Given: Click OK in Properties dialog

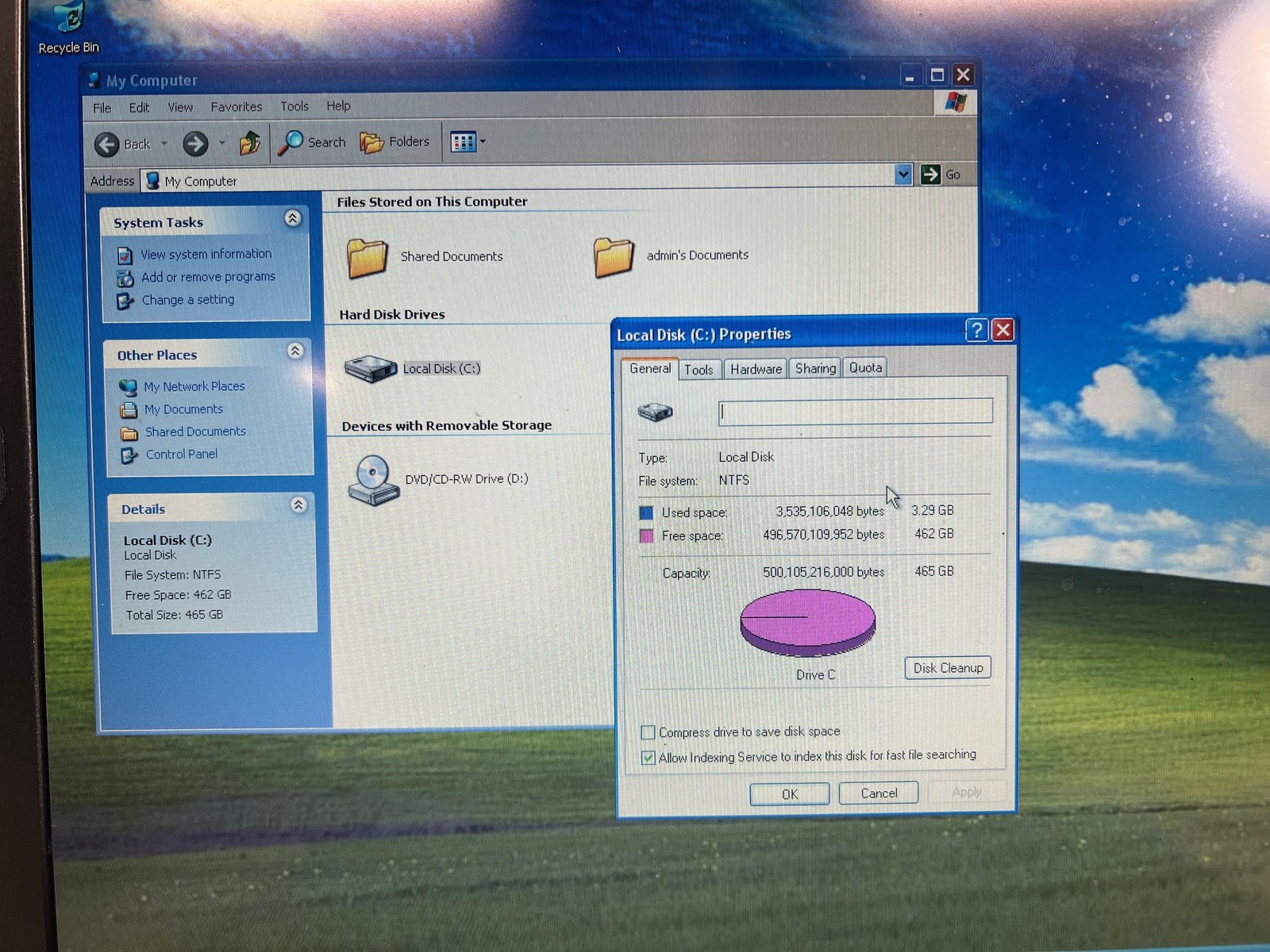Looking at the screenshot, I should click(790, 794).
